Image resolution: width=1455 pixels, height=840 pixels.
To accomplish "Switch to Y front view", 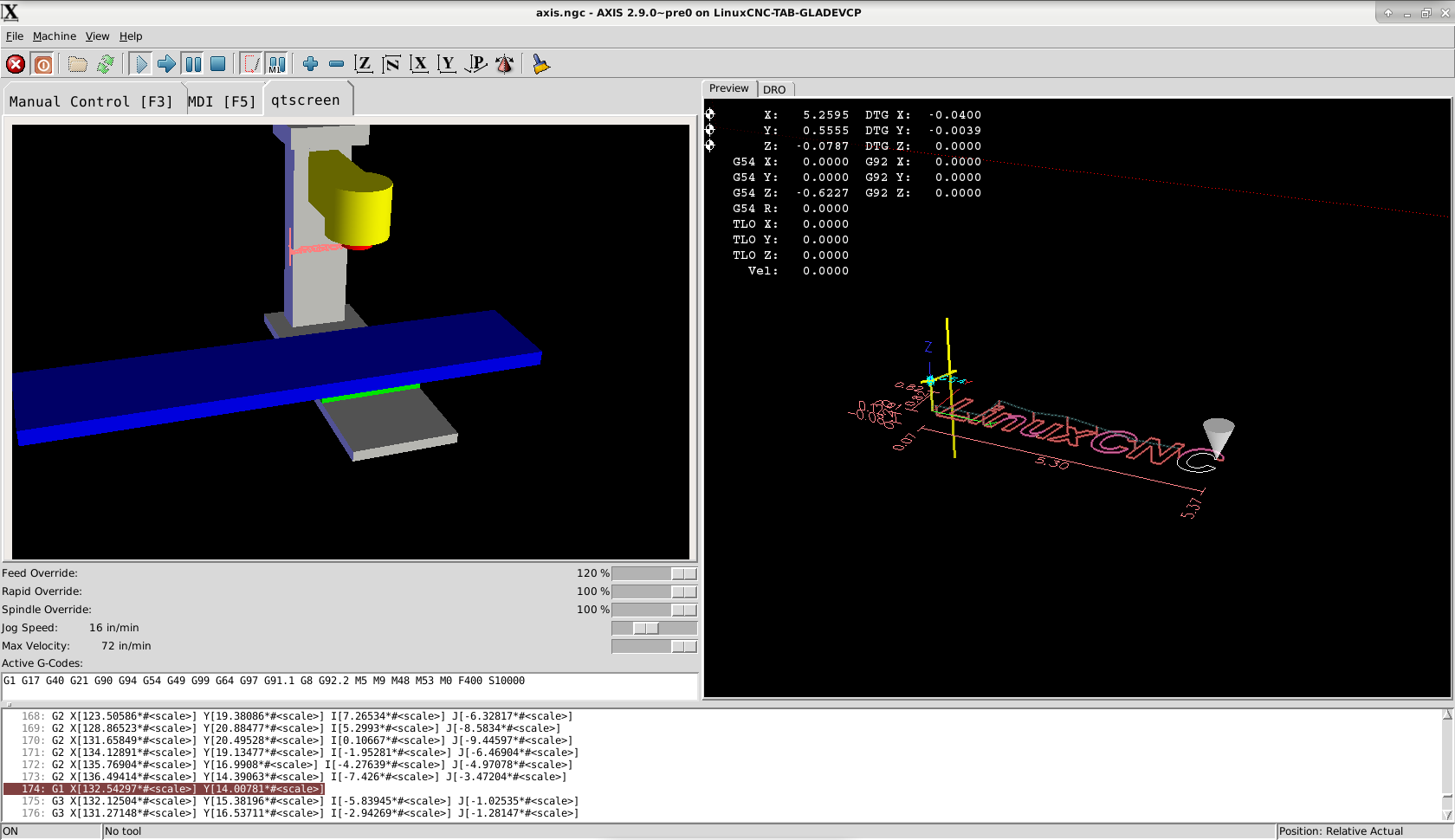I will [447, 64].
